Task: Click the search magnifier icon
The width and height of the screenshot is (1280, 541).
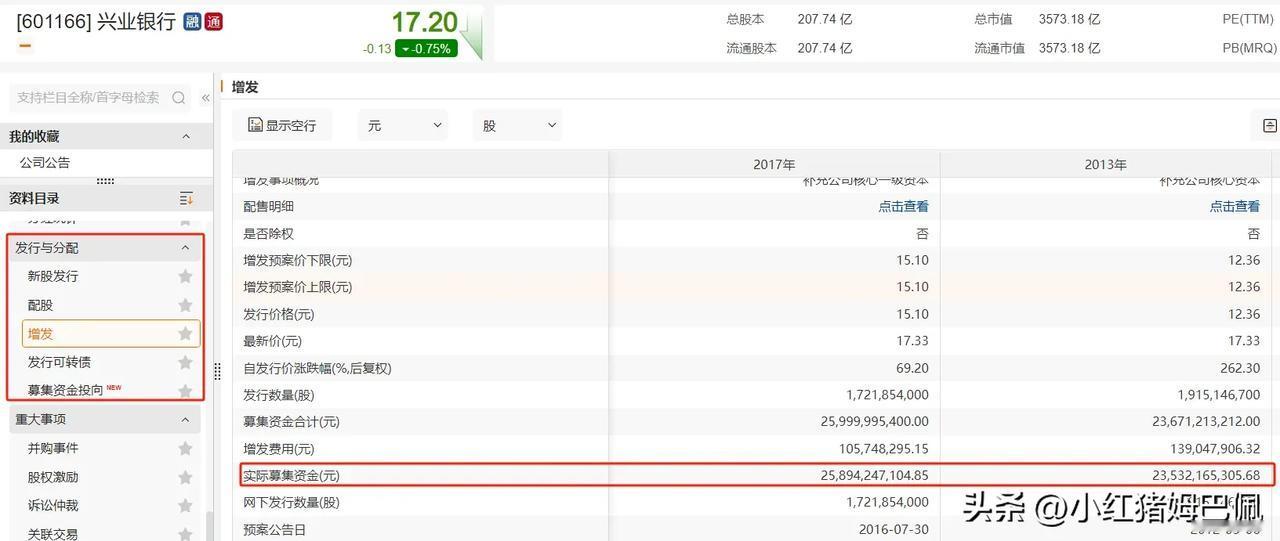Action: [179, 97]
